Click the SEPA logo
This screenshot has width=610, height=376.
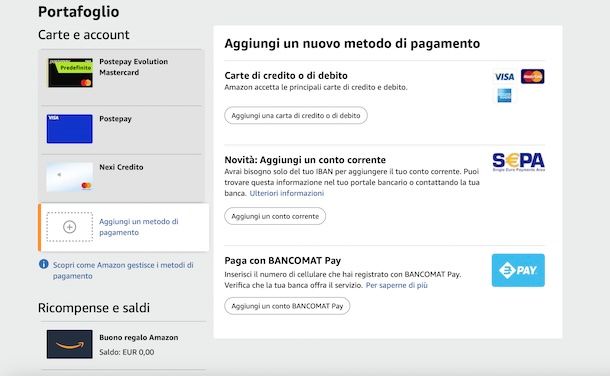pos(519,162)
